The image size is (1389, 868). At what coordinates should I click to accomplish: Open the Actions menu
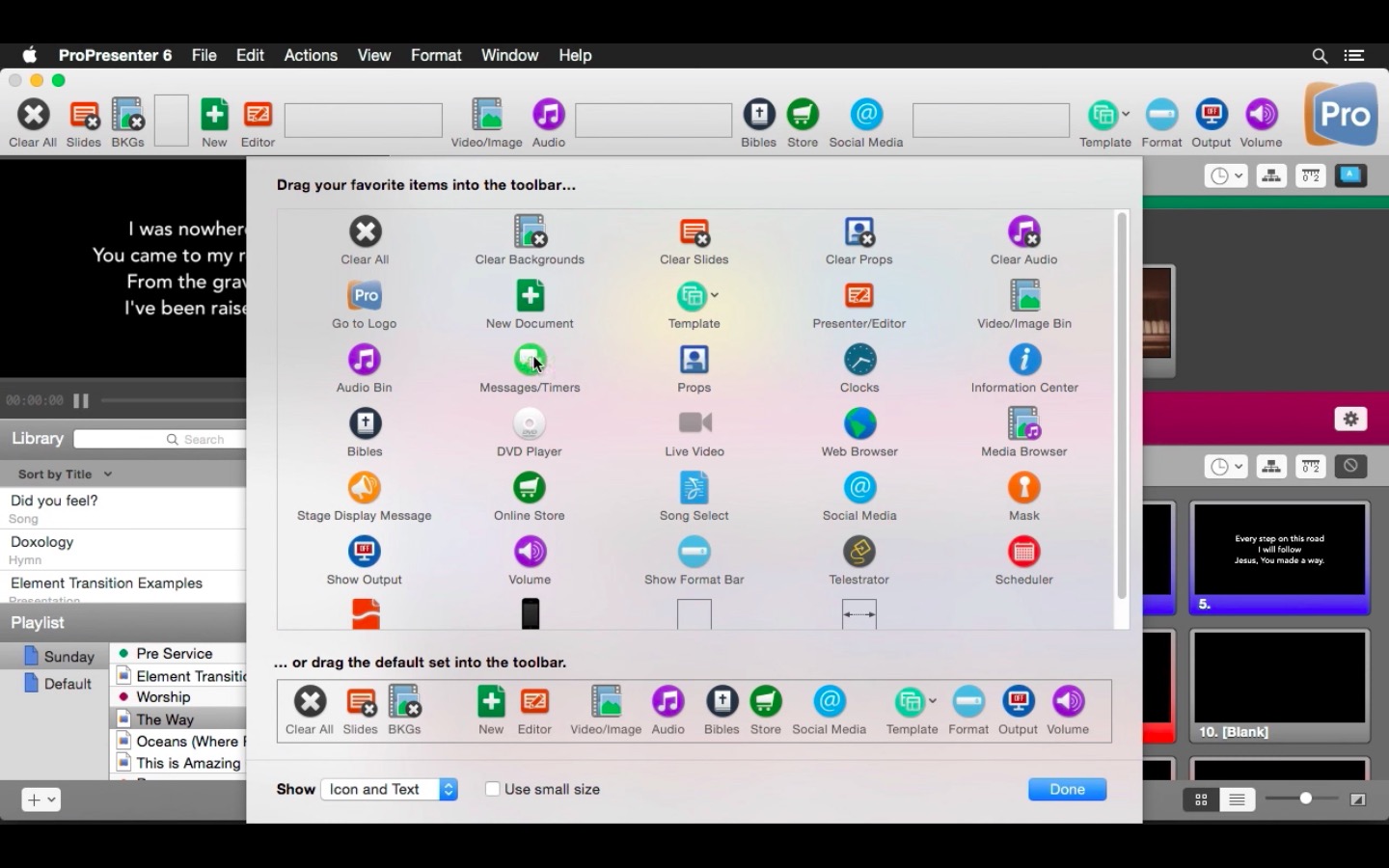(x=311, y=55)
